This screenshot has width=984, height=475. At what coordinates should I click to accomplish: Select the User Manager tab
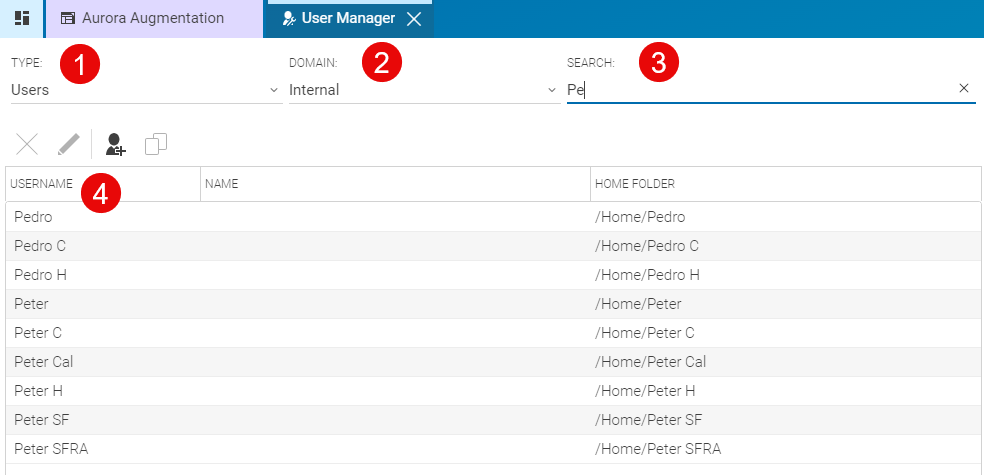[339, 18]
